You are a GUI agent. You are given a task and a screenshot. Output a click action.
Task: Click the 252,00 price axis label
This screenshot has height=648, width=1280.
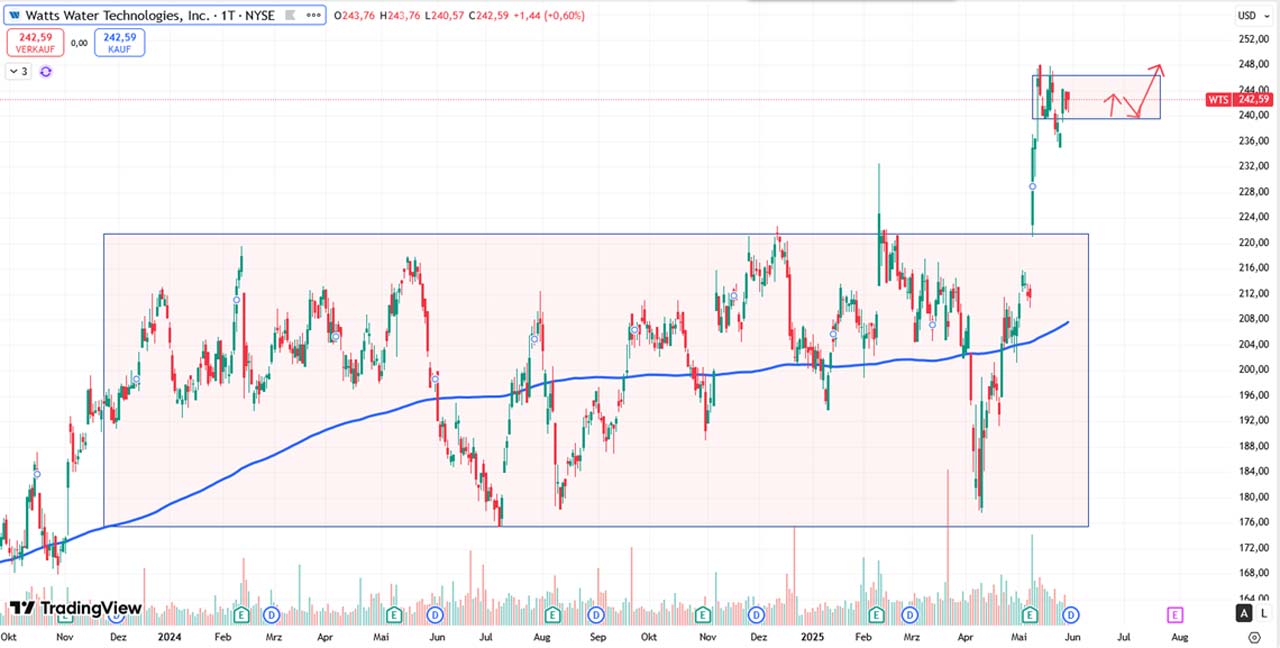tap(1253, 39)
